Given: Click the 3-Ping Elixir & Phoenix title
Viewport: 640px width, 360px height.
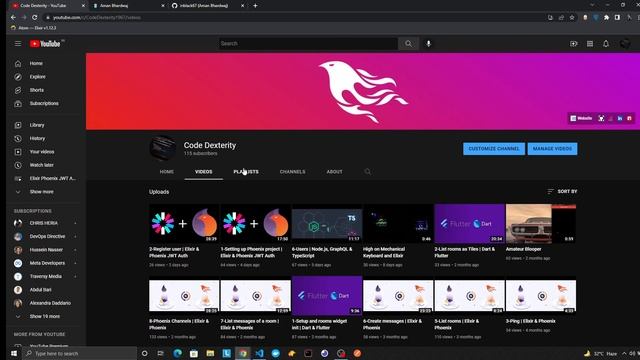Looking at the screenshot, I should [531, 321].
